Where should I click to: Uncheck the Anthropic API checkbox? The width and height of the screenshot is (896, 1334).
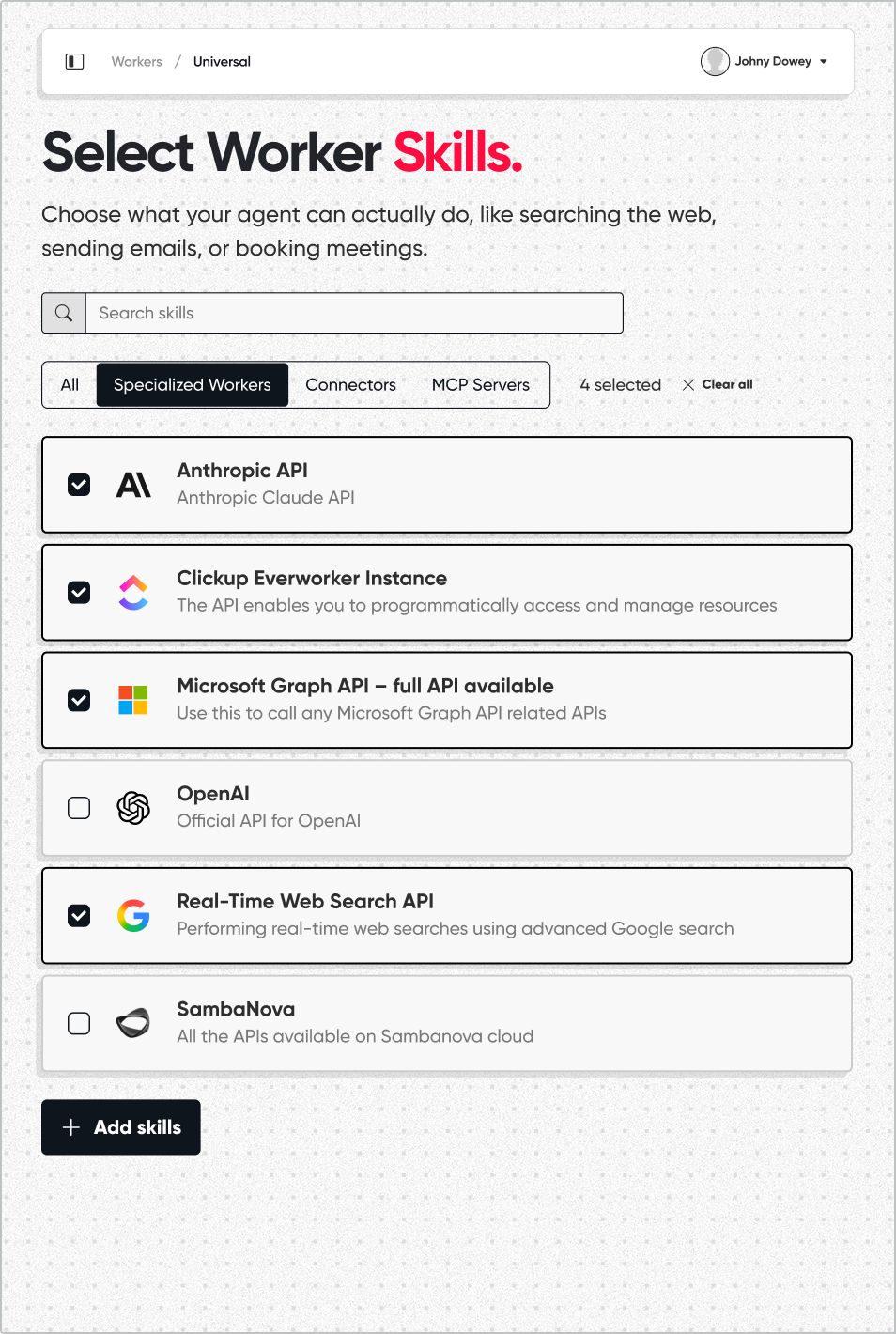coord(79,485)
